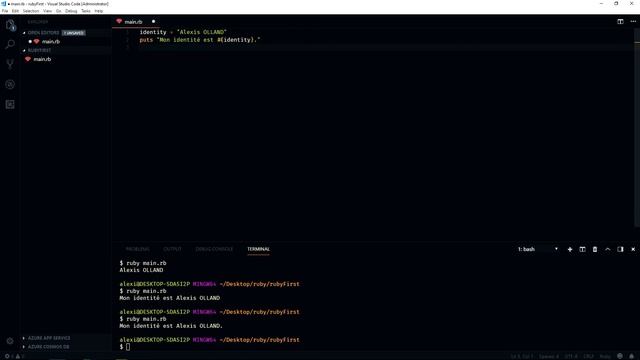Click ruby icon of main.rb in Open Editors
640x360 pixels.
point(36,42)
